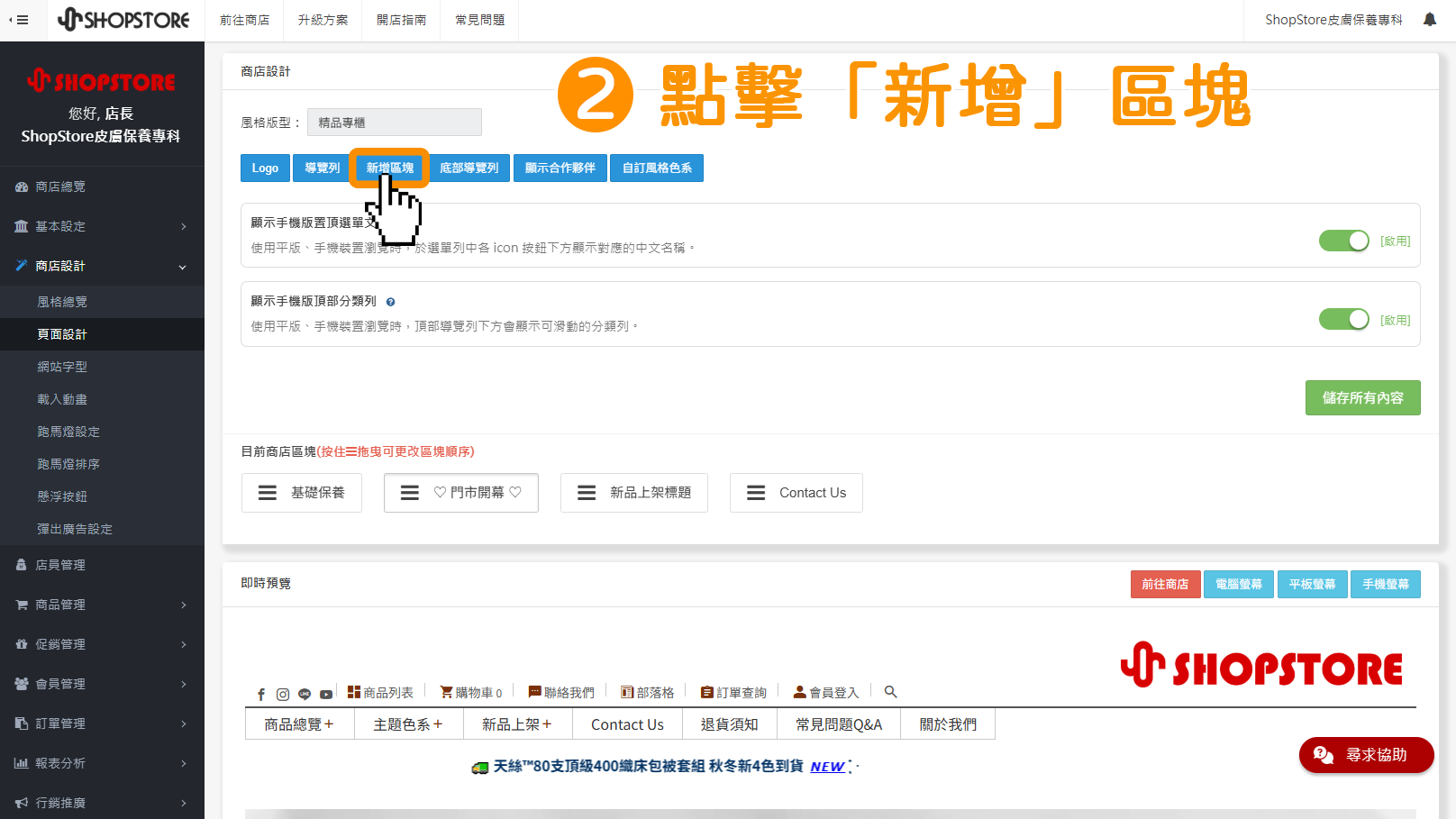Open 購物車 link in preview

coord(471,692)
